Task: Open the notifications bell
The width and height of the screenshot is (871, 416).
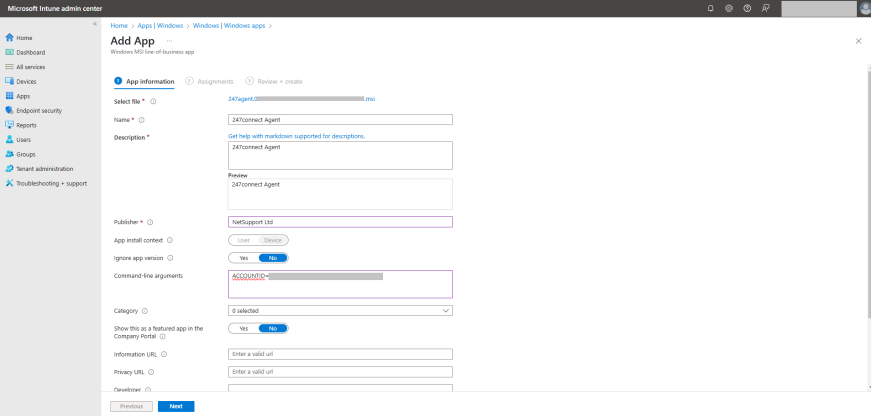Action: (710, 8)
